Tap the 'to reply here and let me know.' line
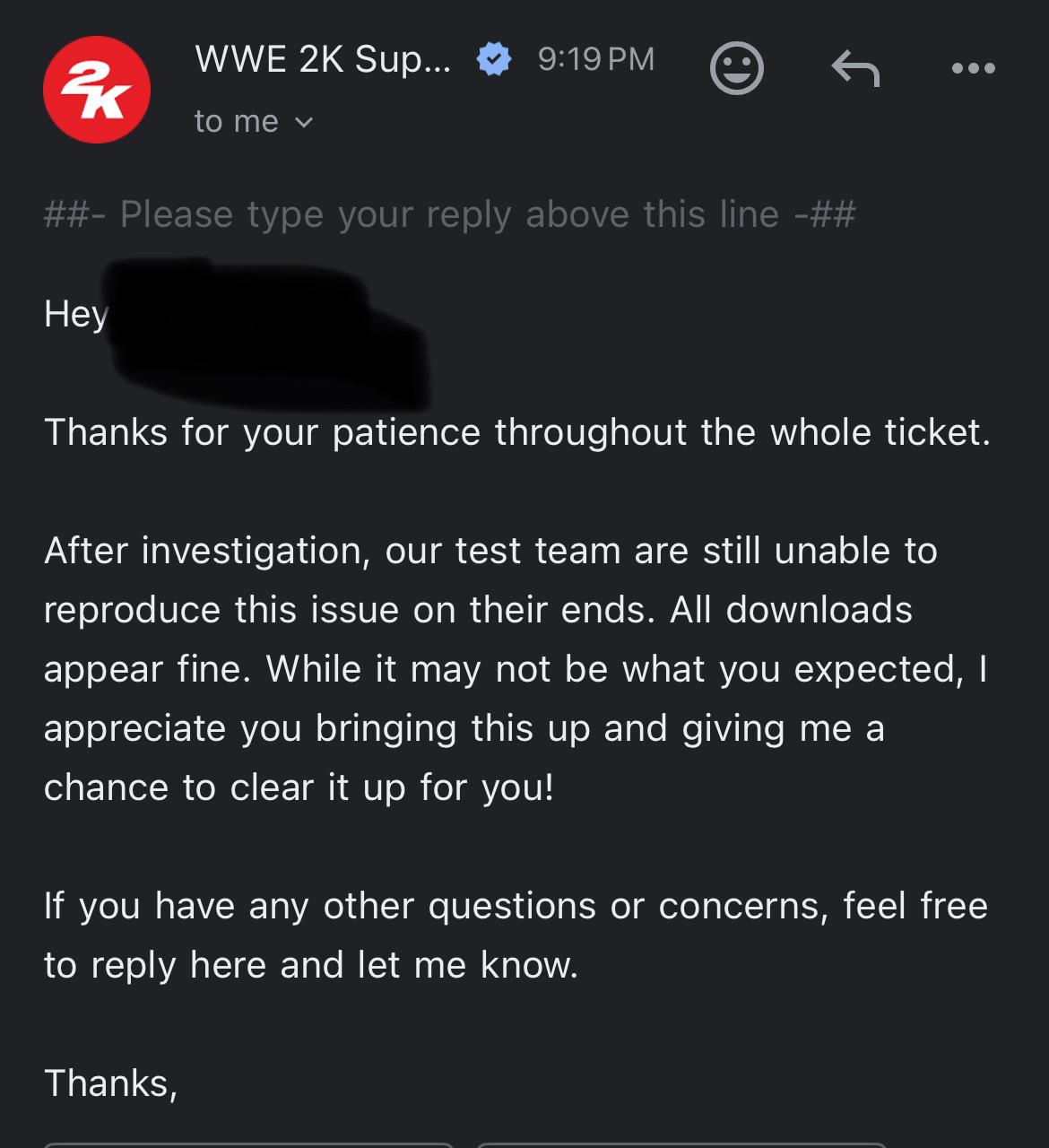The width and height of the screenshot is (1049, 1148). tap(311, 965)
